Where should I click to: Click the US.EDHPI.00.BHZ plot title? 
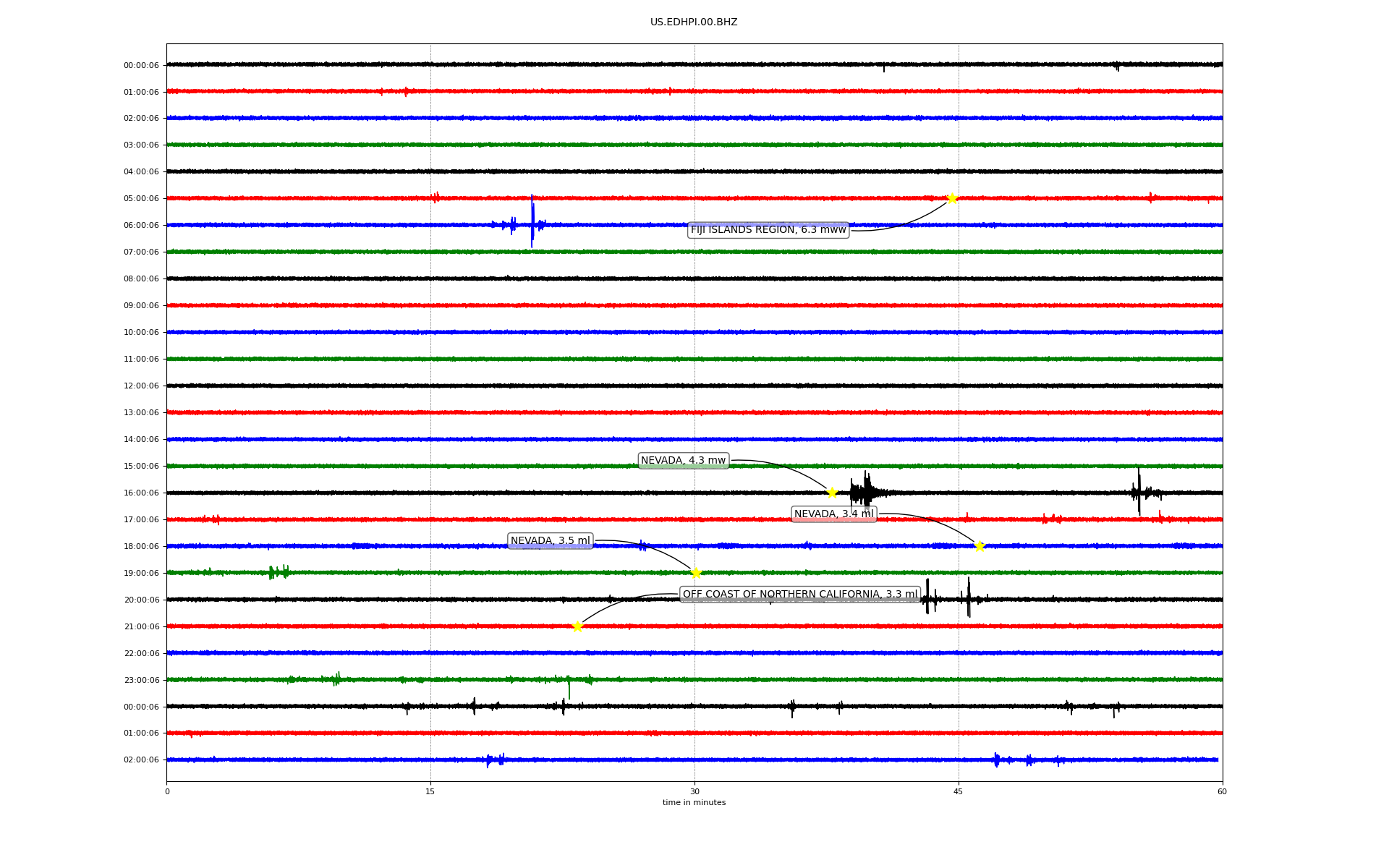[693, 22]
